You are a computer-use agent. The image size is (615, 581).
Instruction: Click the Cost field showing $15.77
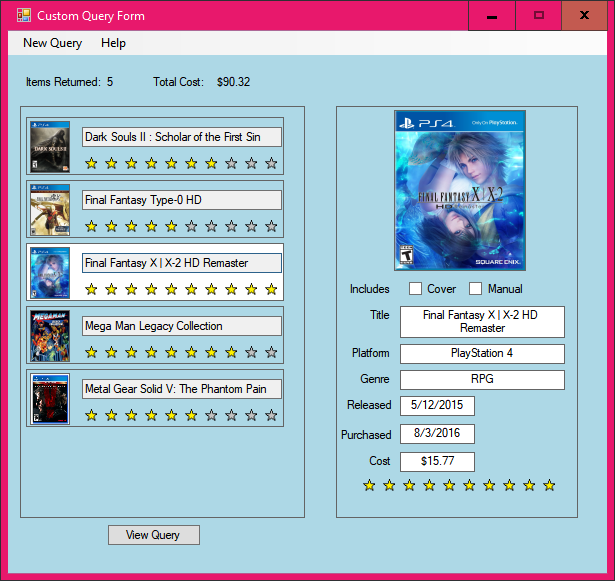coord(437,462)
